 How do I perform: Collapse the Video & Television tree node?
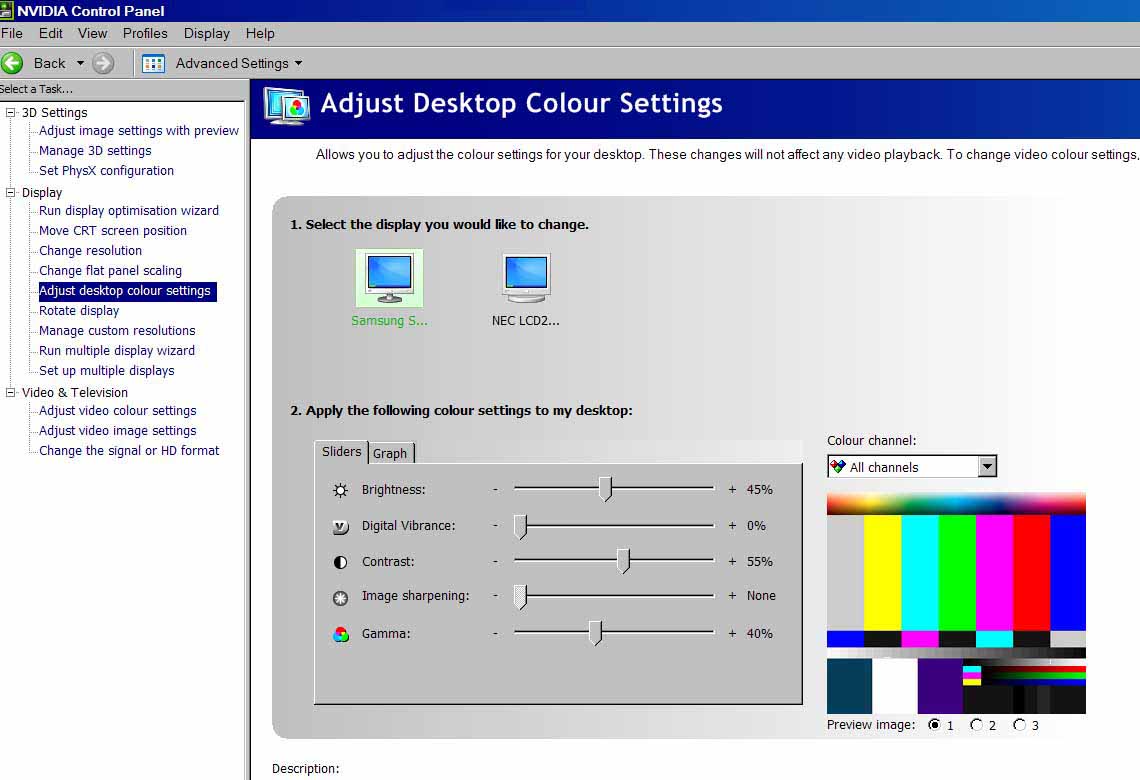11,392
